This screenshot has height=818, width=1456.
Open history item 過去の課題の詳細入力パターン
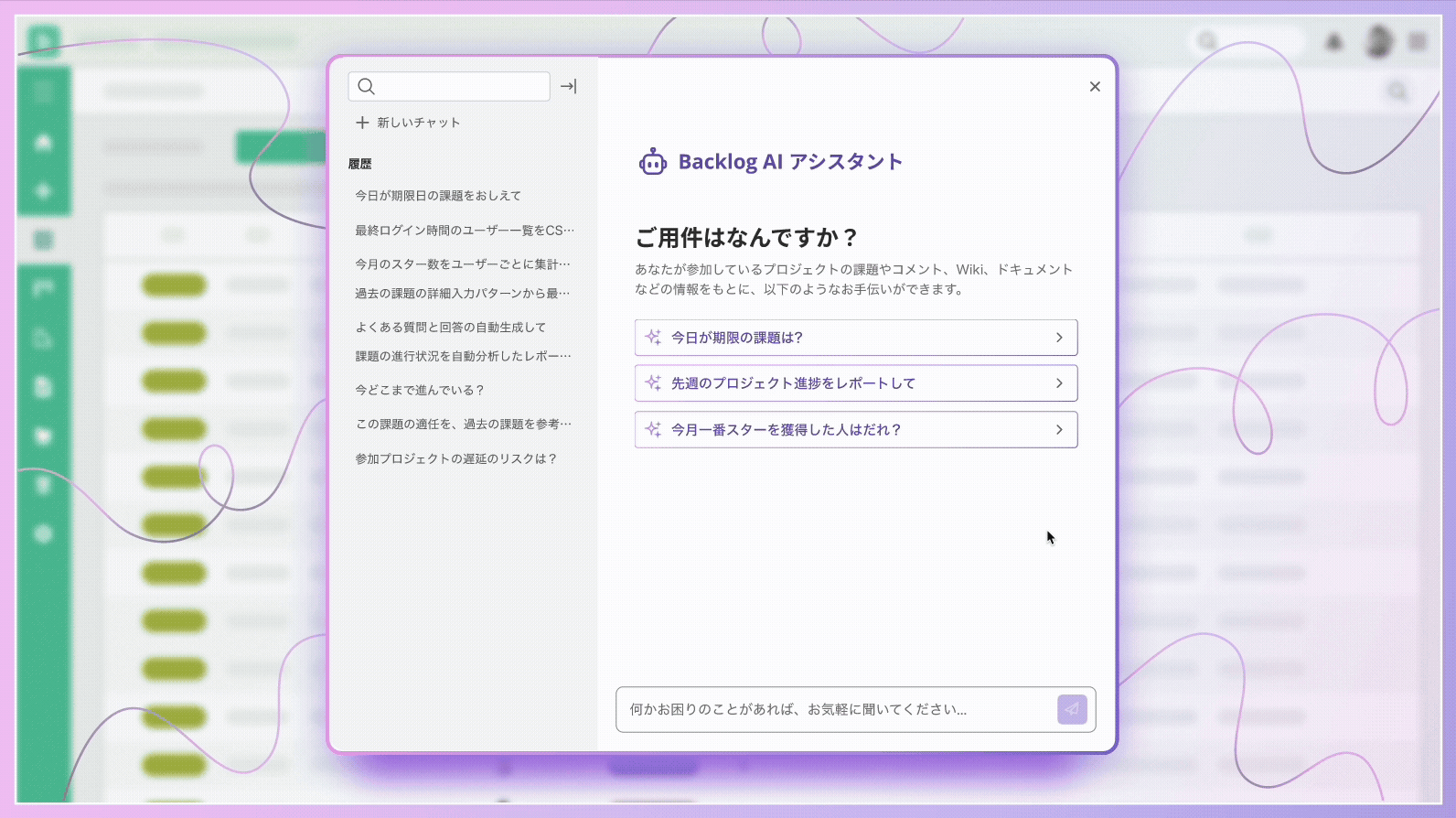click(x=463, y=294)
